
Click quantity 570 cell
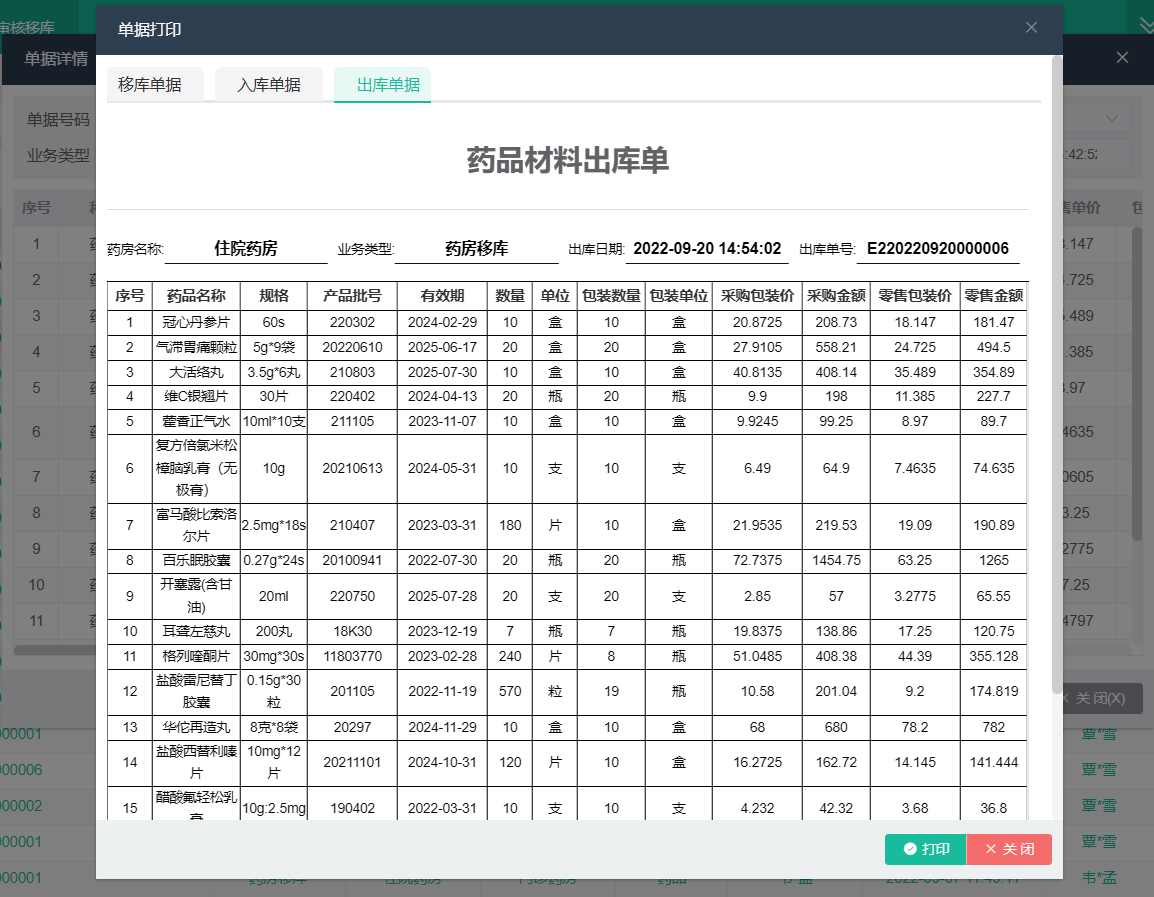(x=510, y=692)
